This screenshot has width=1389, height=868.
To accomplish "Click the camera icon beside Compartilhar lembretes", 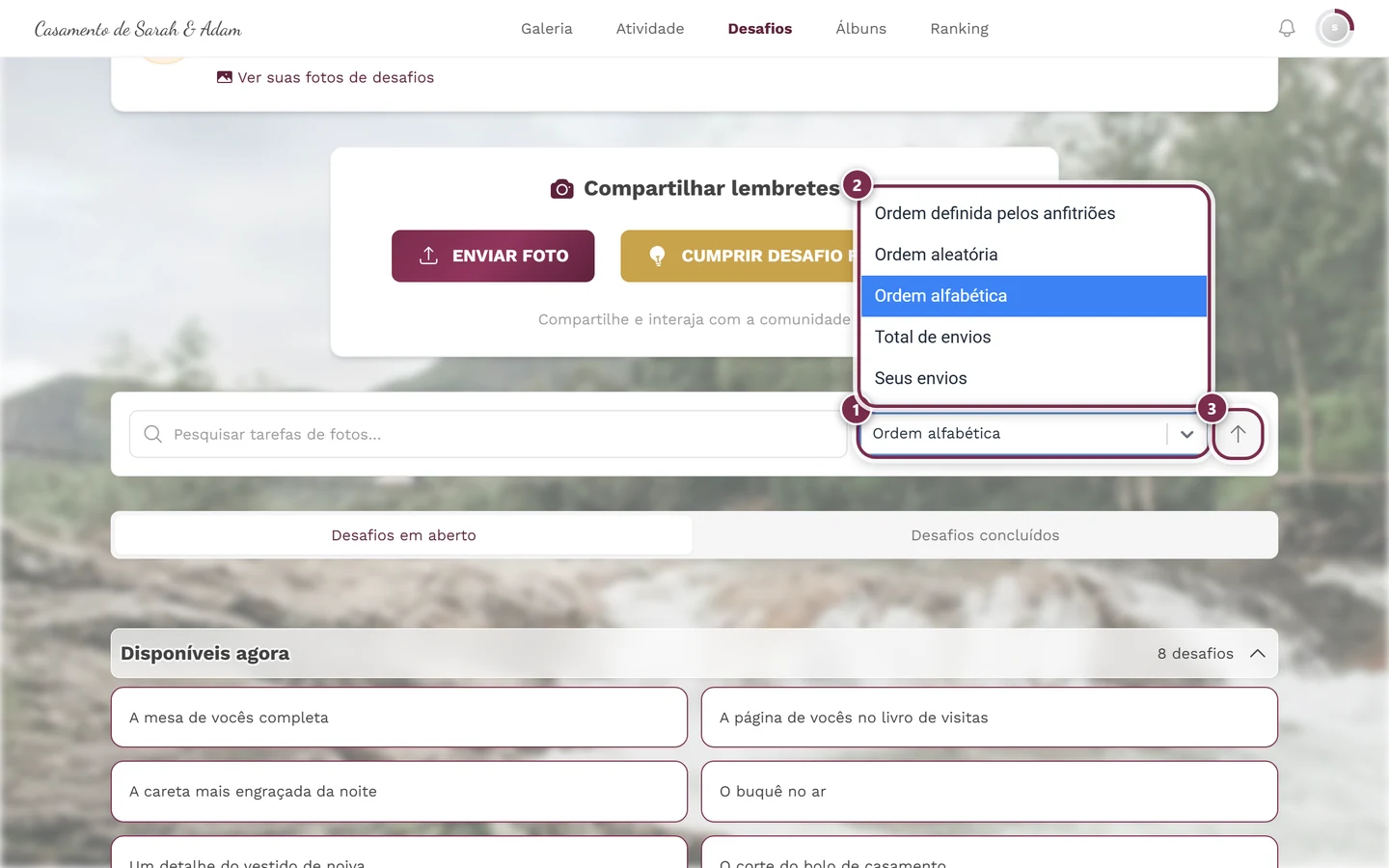I will tap(561, 189).
